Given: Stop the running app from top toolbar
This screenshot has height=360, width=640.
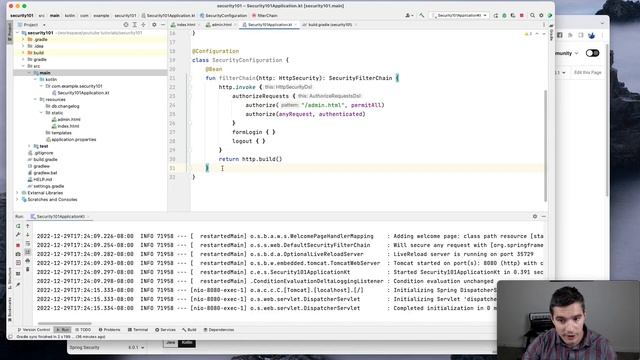Looking at the screenshot, I should [522, 16].
